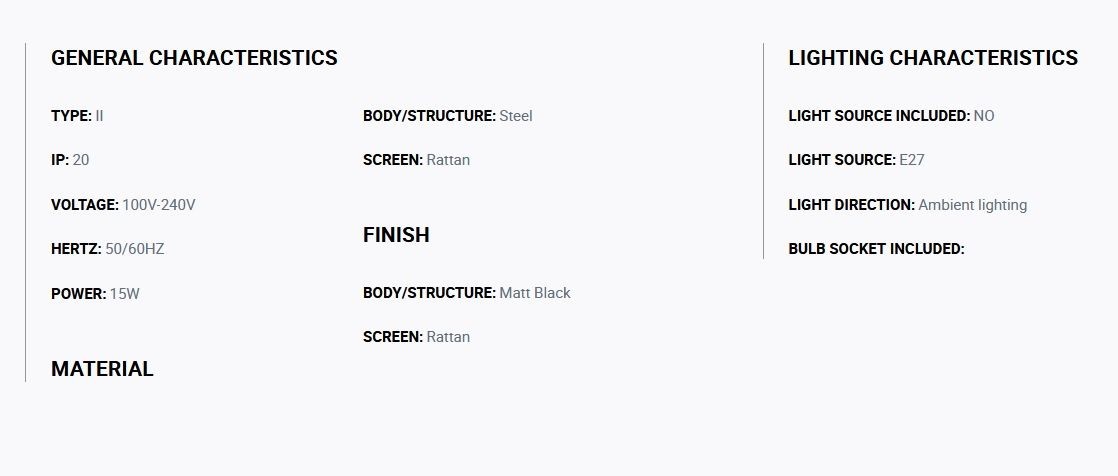This screenshot has width=1118, height=476.
Task: Select LIGHT SOURCE INCLUDED: NO text
Action: coord(891,115)
